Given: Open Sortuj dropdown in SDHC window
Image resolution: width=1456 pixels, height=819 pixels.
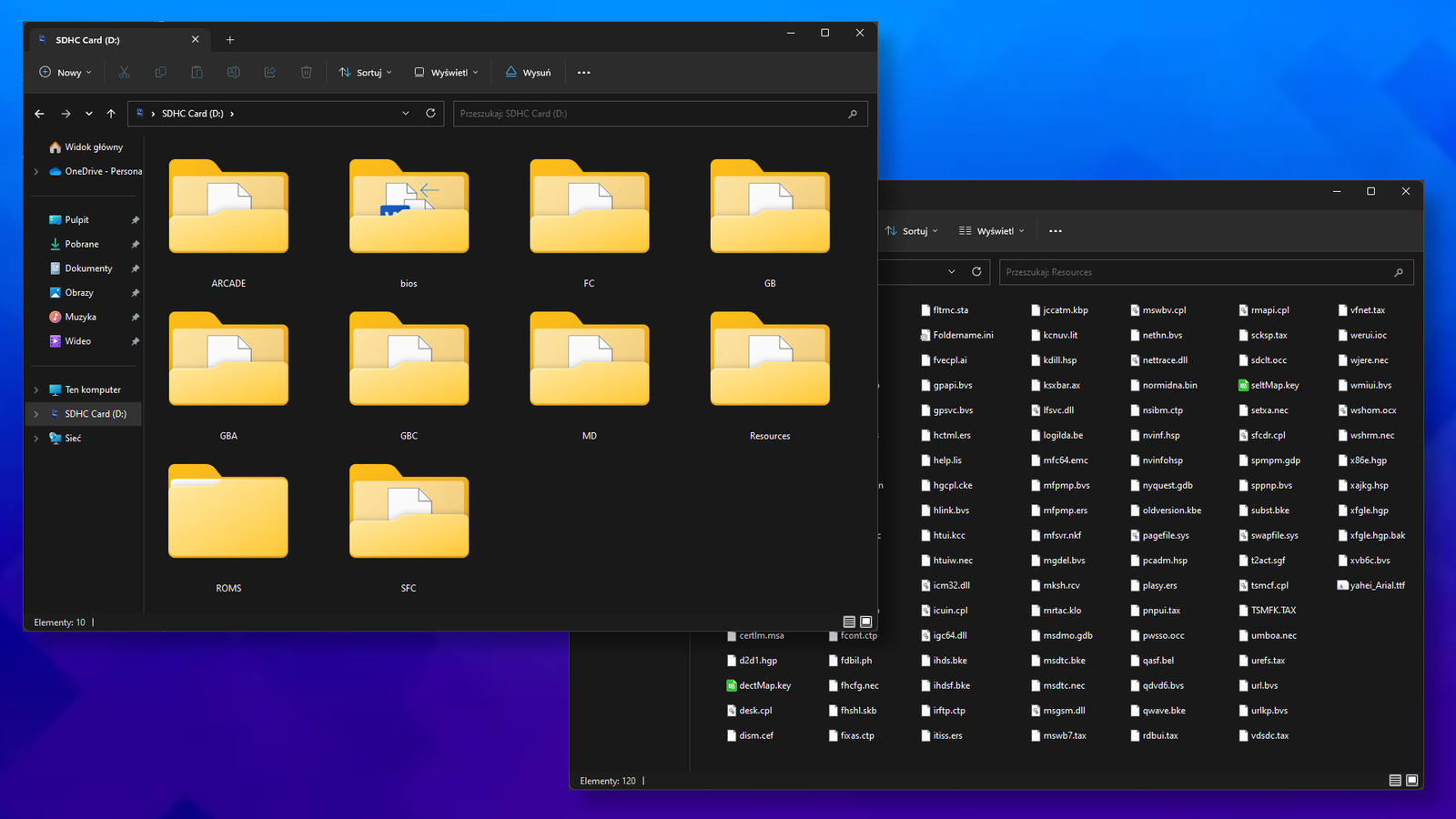Looking at the screenshot, I should click(365, 73).
